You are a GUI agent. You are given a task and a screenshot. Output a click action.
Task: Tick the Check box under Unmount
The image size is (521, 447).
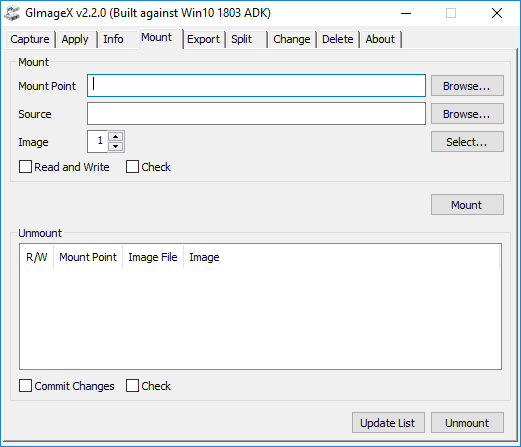pyautogui.click(x=132, y=386)
